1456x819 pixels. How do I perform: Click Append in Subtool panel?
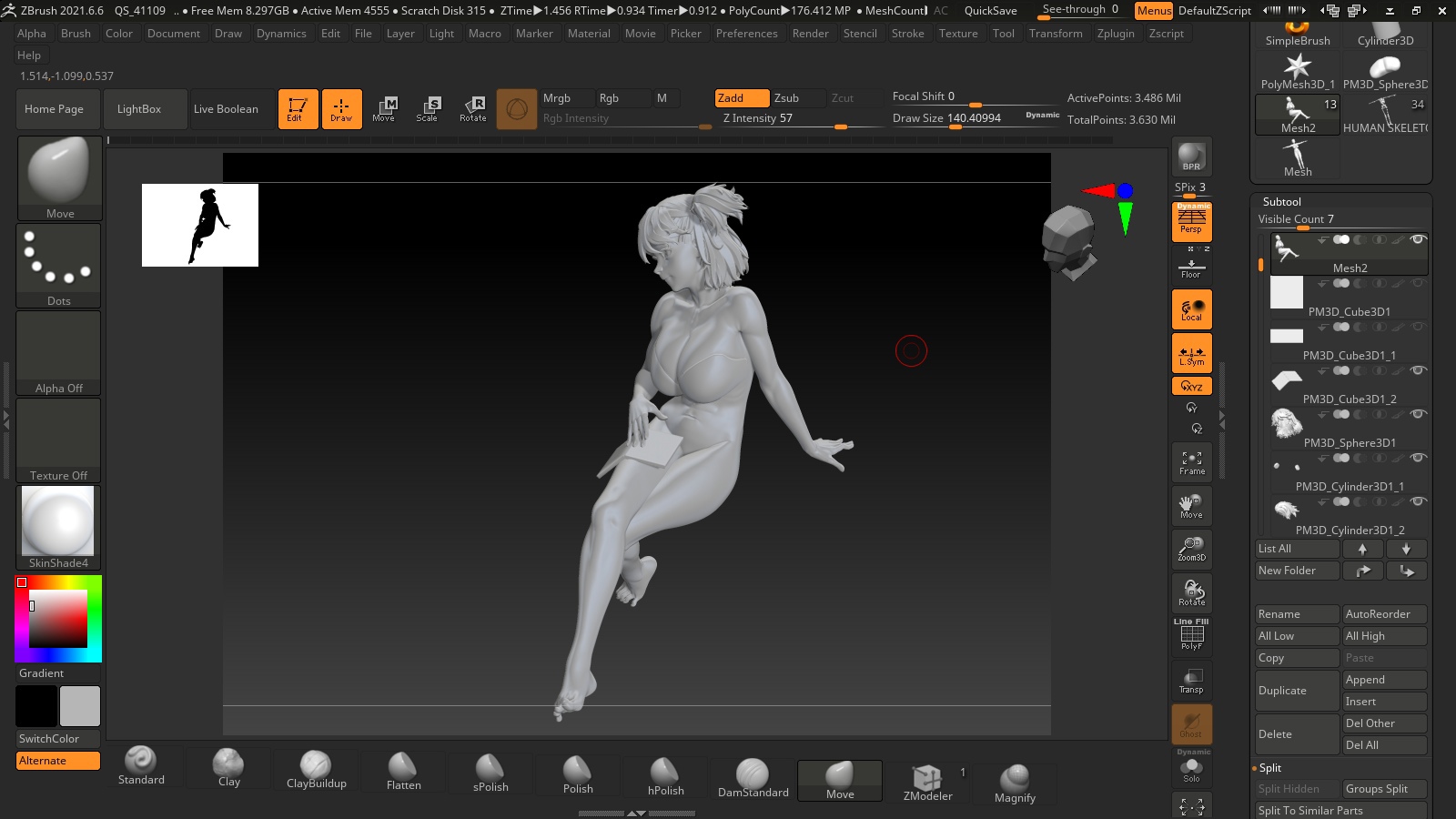[x=1384, y=680]
